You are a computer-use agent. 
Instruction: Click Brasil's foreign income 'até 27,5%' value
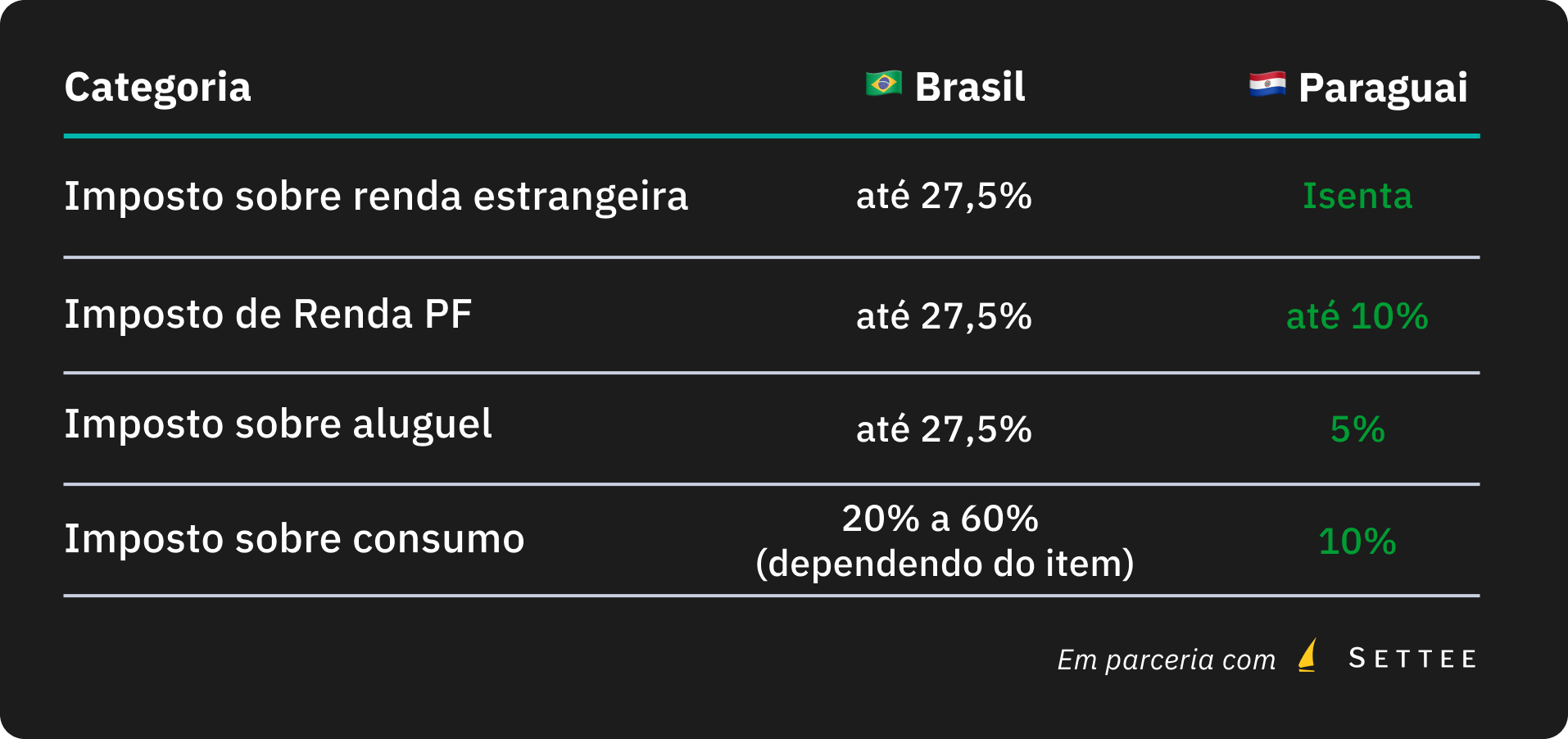coord(944,197)
